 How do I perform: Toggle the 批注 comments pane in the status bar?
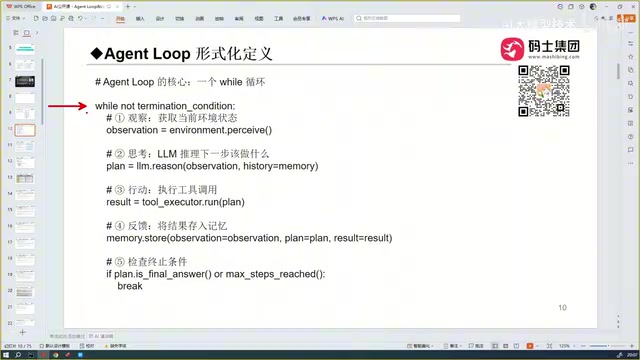pos(476,346)
